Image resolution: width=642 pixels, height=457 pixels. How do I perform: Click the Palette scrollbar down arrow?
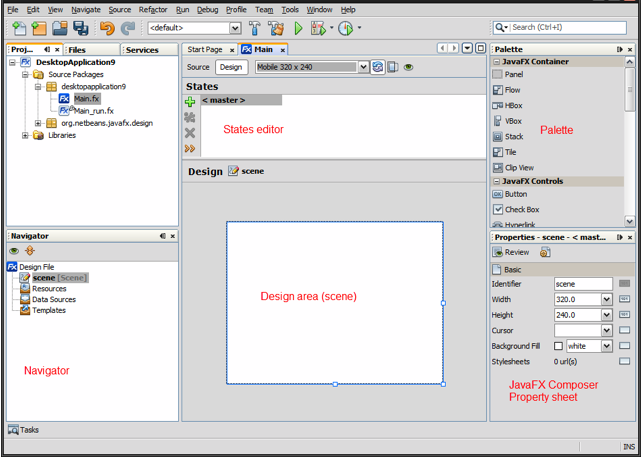click(630, 221)
